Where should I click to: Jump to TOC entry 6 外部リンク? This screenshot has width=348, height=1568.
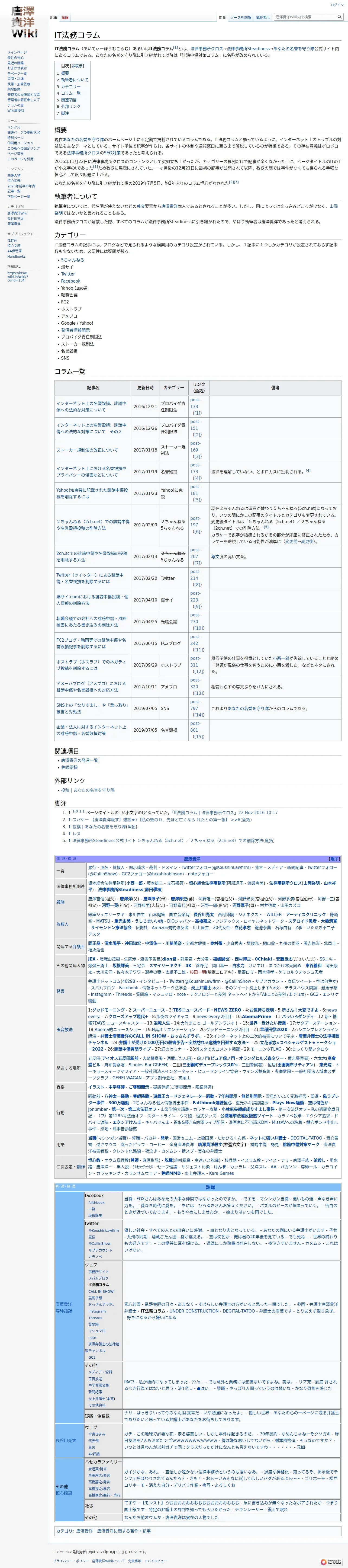[69, 107]
